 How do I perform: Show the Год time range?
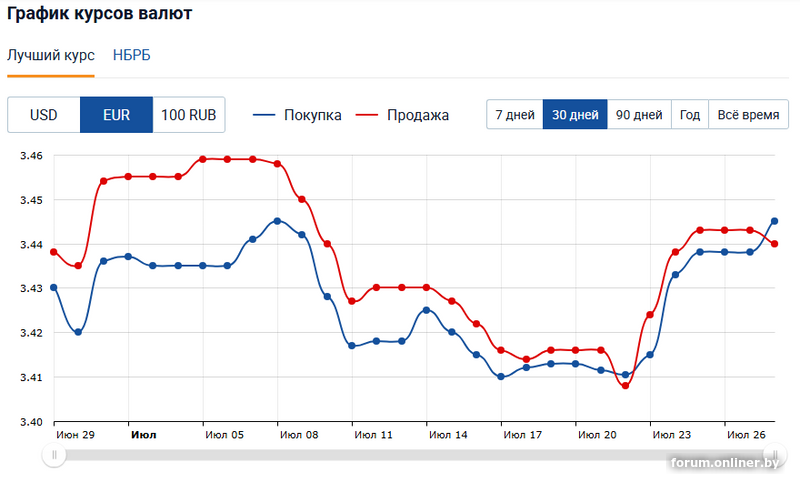690,115
